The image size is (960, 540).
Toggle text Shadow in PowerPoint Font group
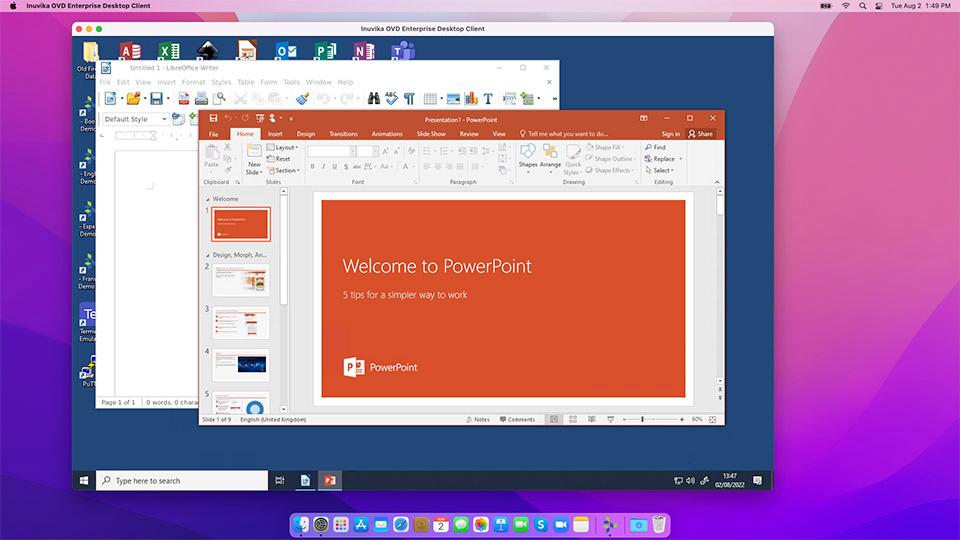346,167
